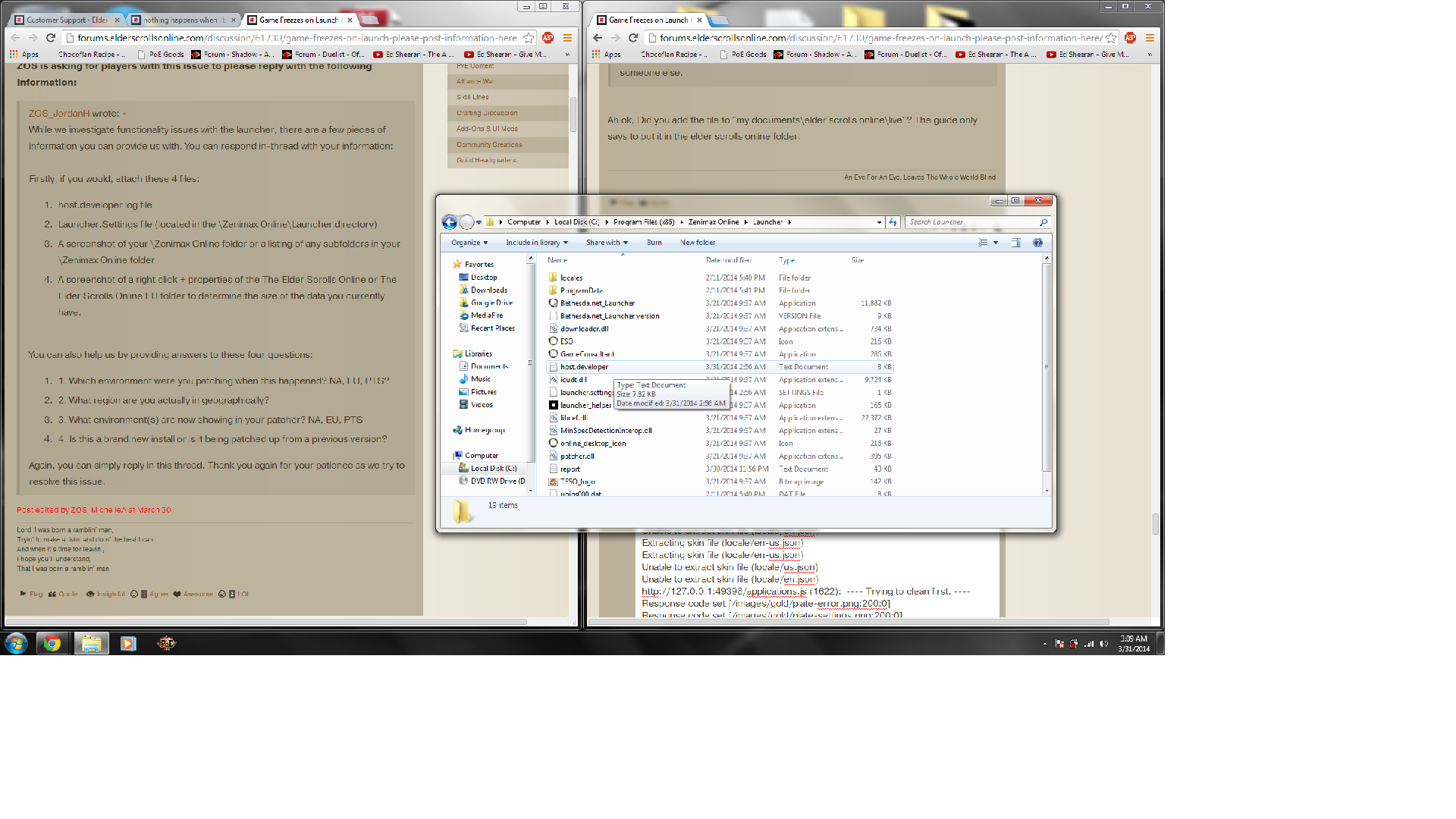Change view with the view icon

pos(983,243)
